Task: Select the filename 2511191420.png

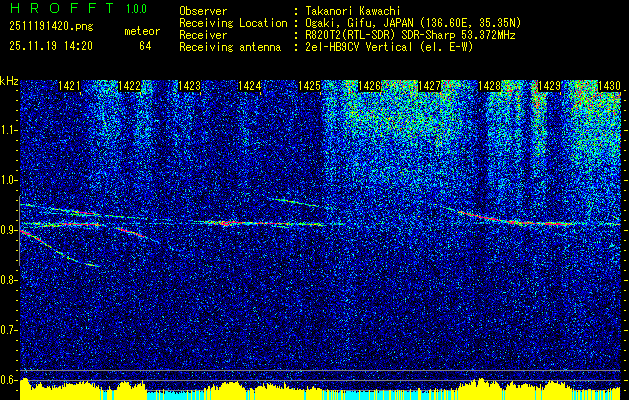Action: pyautogui.click(x=51, y=27)
